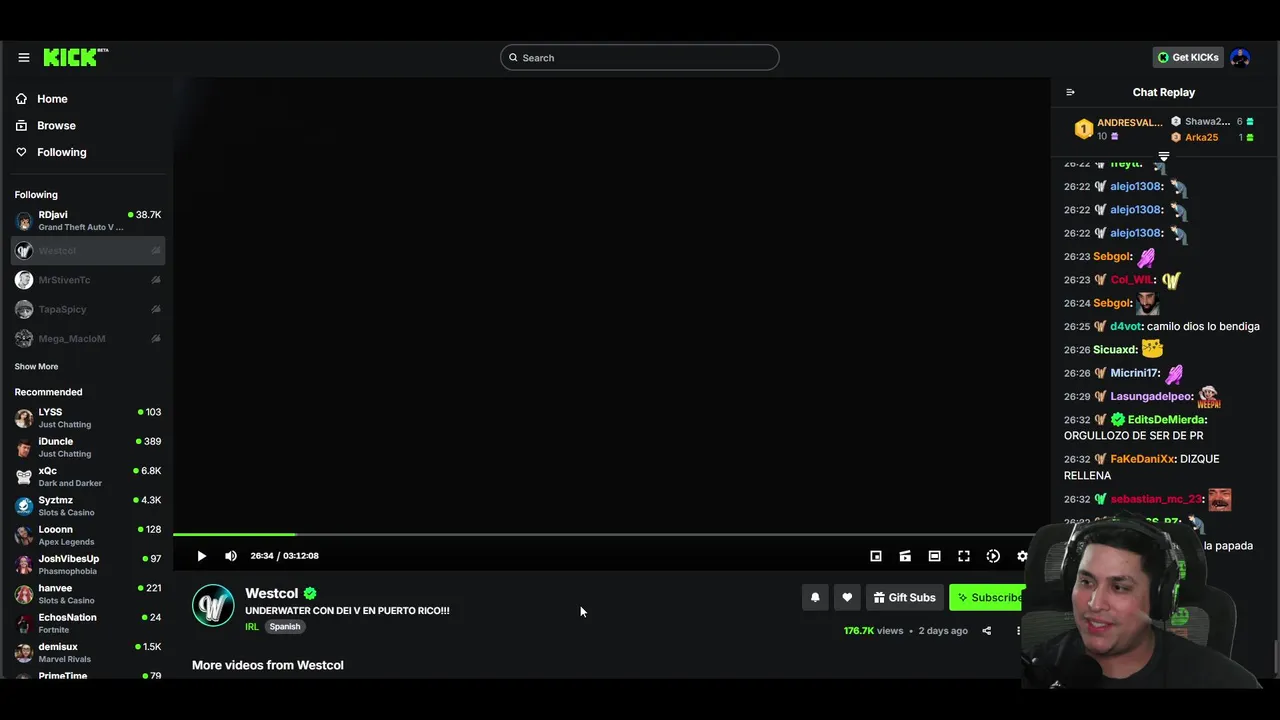Collapse the Chat Replay panel icon
Viewport: 1280px width, 720px height.
(1070, 92)
